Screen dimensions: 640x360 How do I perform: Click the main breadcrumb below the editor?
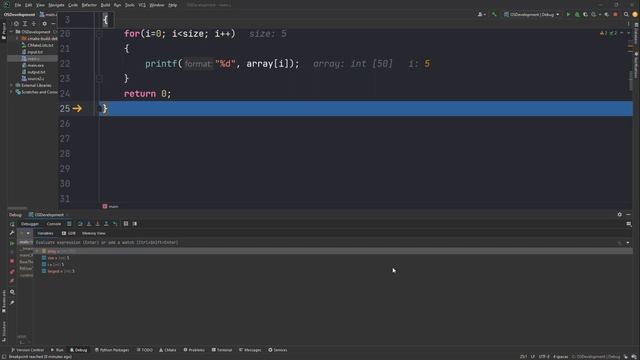click(111, 207)
